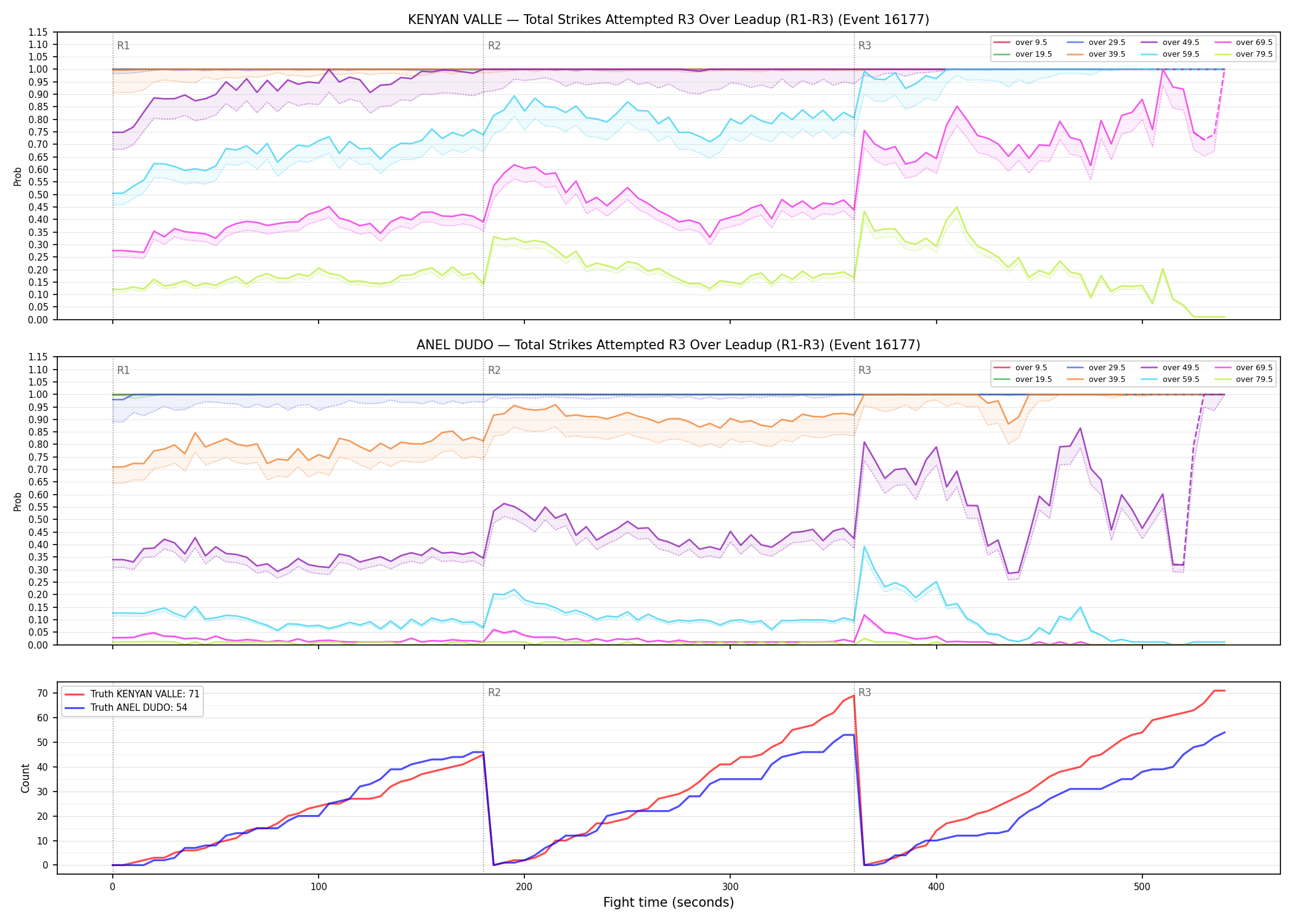Click R2 round marker in bottom Count chart
Screen dimensions: 1294x924
click(494, 692)
